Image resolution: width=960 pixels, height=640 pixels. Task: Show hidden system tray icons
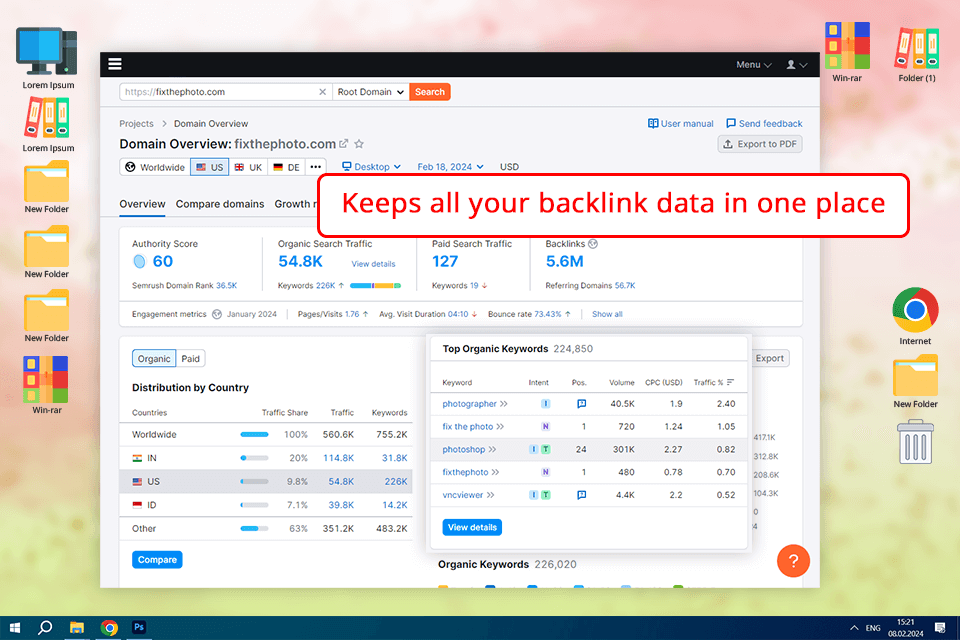(854, 628)
